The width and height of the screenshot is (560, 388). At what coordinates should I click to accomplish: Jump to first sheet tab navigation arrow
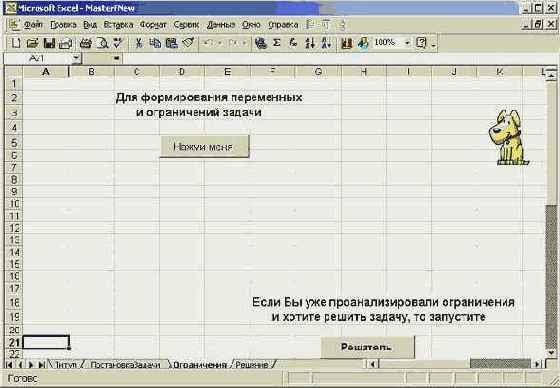(x=9, y=365)
